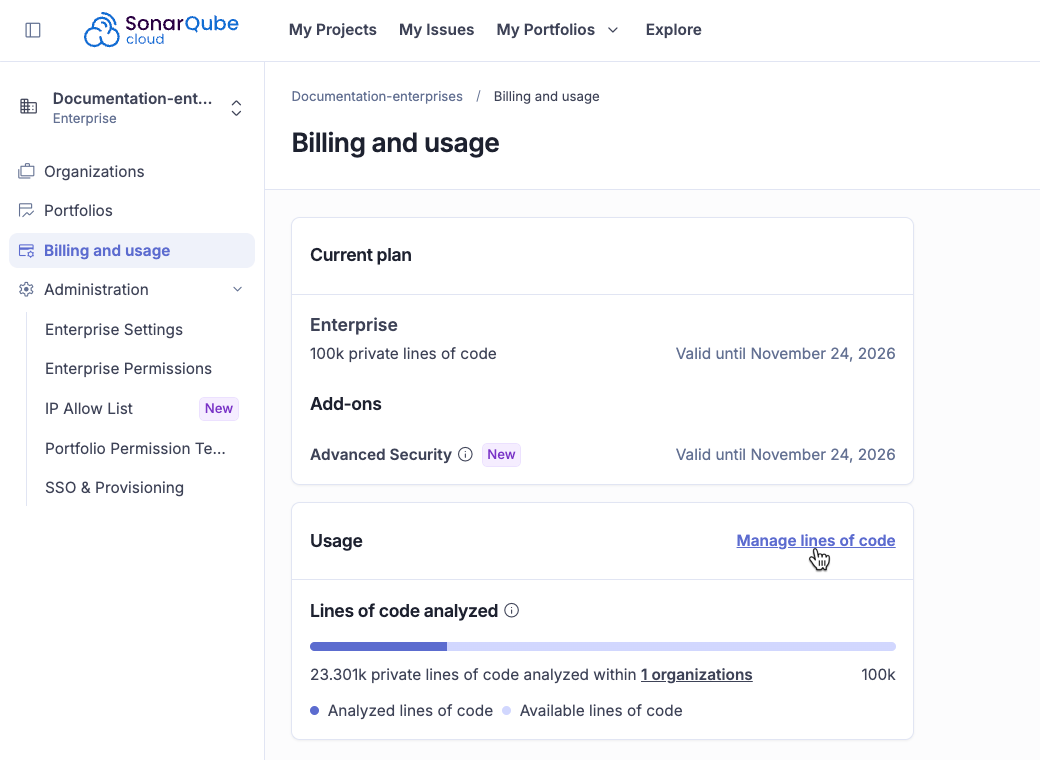Image resolution: width=1040 pixels, height=760 pixels.
Task: Click the Billing and usage breadcrumb text
Action: 547,96
